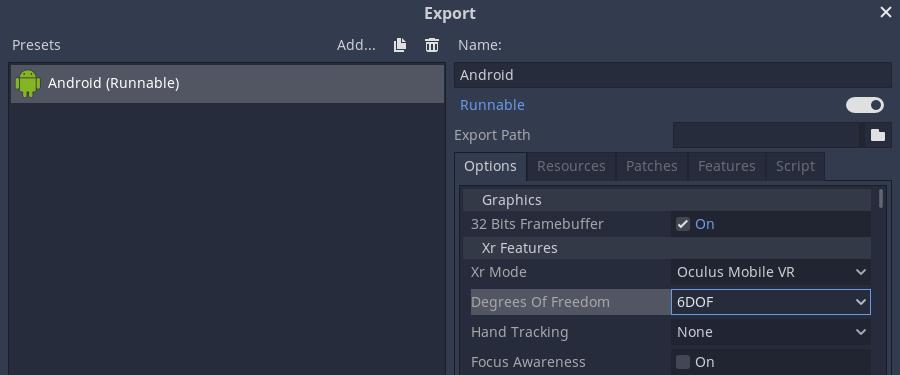Close the Export dialog

point(886,12)
